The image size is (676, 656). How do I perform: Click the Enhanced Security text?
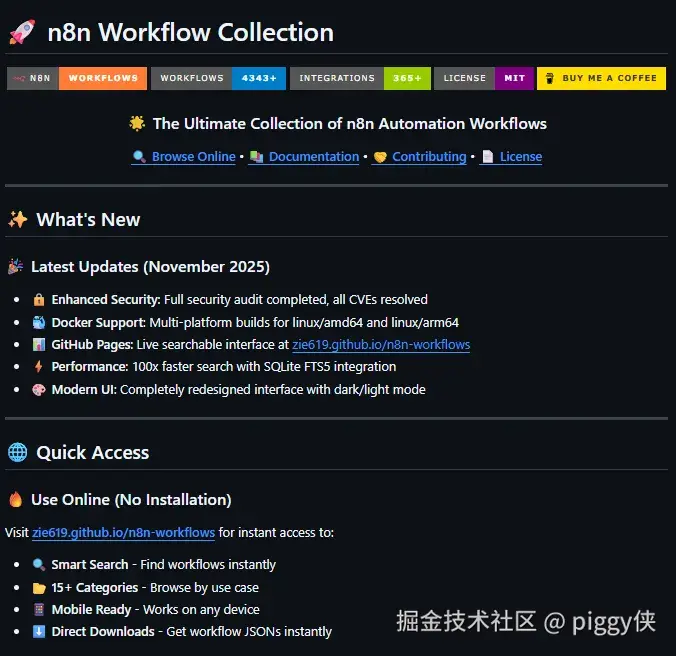(x=106, y=300)
